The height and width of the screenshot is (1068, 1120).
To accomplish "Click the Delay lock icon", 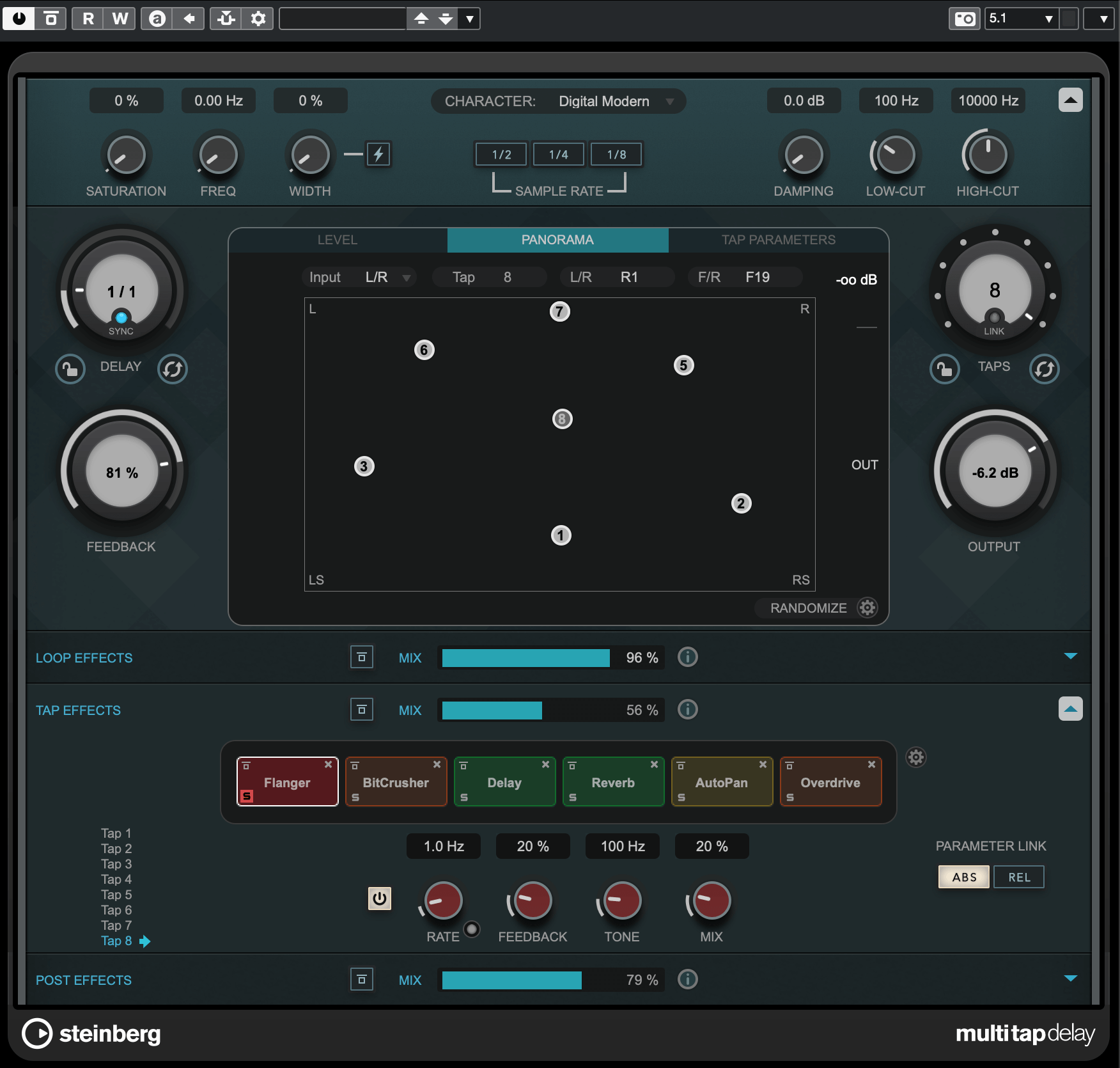I will (70, 369).
